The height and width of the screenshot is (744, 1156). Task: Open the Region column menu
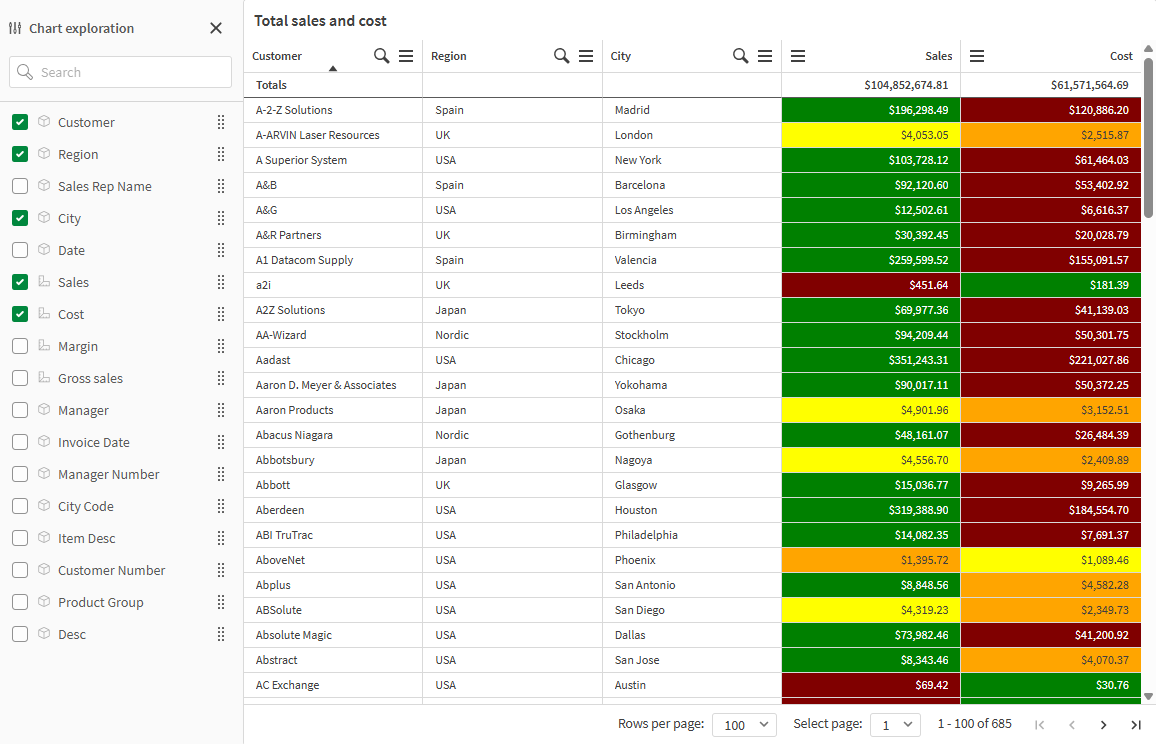(585, 56)
